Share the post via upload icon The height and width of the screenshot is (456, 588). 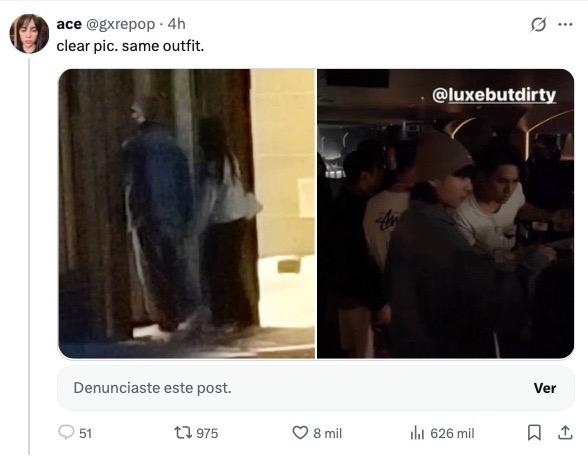click(565, 433)
